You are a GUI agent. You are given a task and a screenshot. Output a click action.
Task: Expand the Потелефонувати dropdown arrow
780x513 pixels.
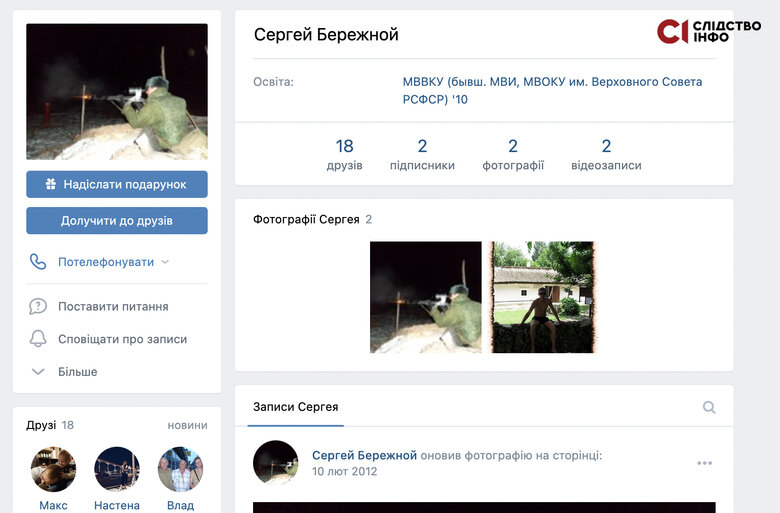pos(166,262)
